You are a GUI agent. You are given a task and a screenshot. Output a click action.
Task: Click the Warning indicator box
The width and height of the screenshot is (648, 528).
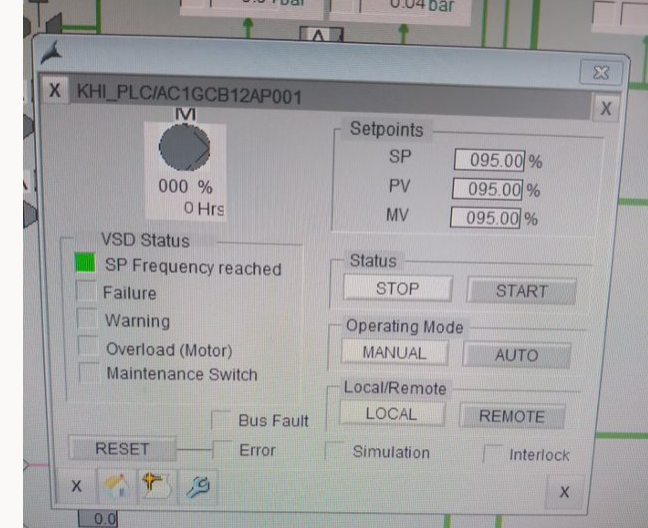[x=88, y=318]
